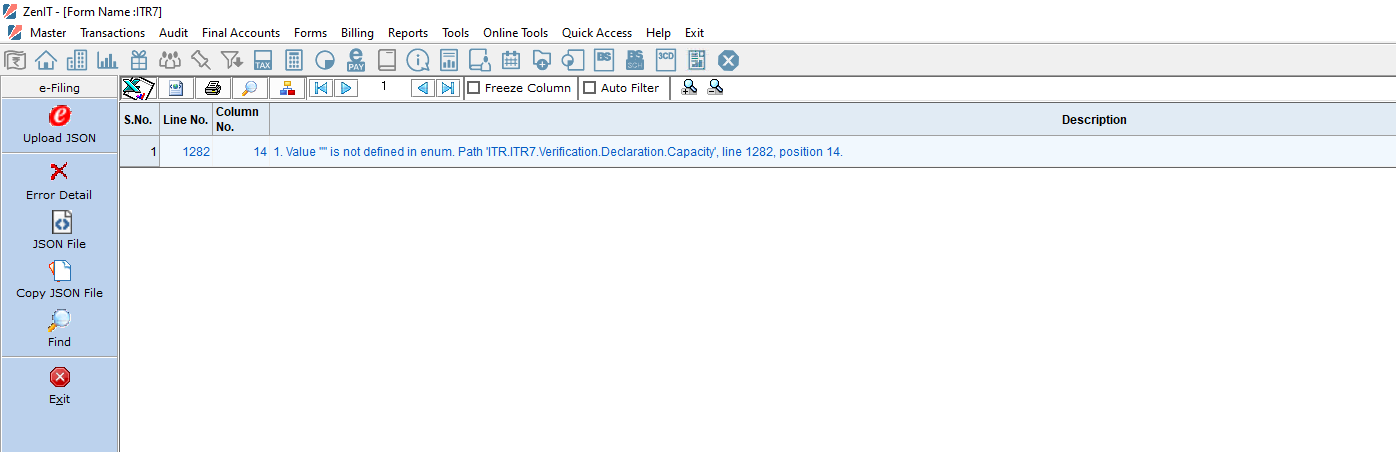This screenshot has height=452, width=1396.
Task: Export grid to Excel icon
Action: (x=138, y=88)
